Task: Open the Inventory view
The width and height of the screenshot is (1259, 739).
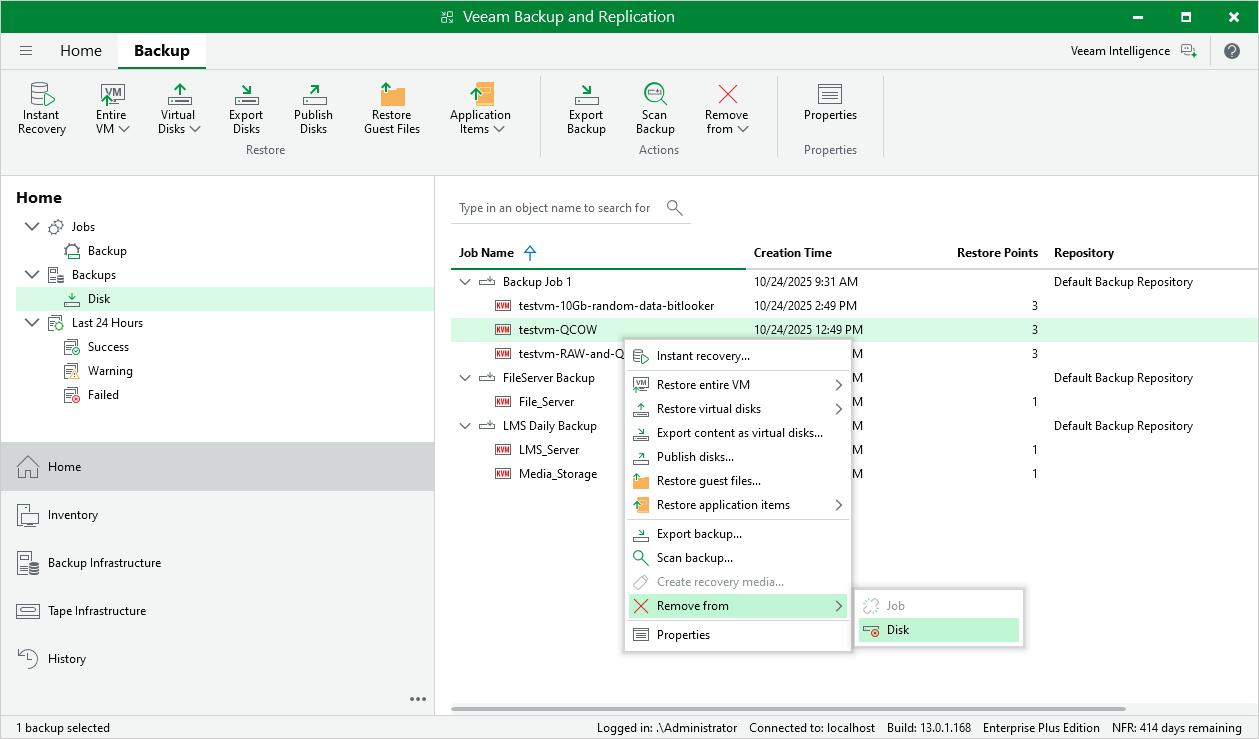Action: 217,515
